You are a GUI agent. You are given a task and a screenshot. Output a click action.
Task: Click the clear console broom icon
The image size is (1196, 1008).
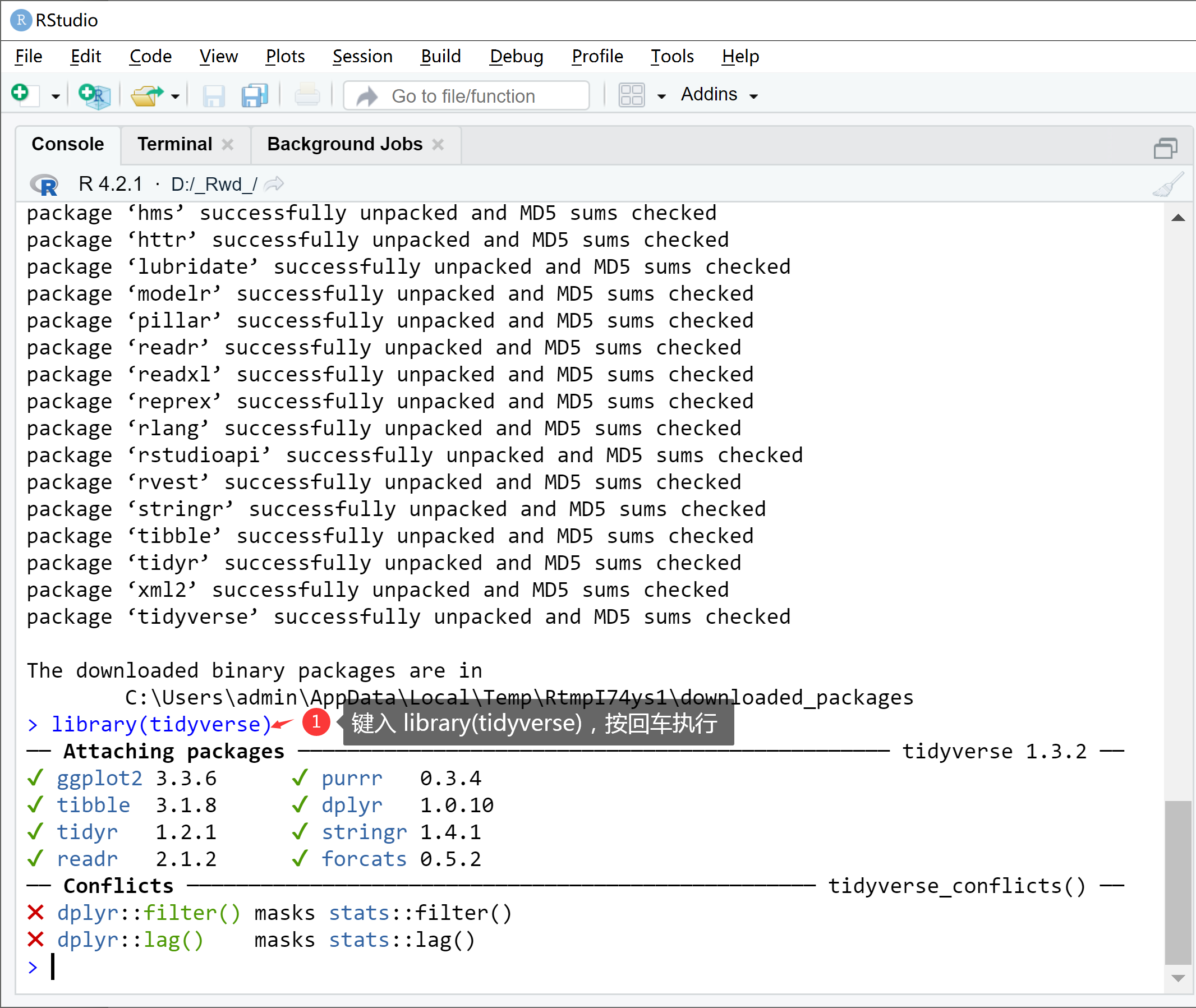click(x=1168, y=184)
